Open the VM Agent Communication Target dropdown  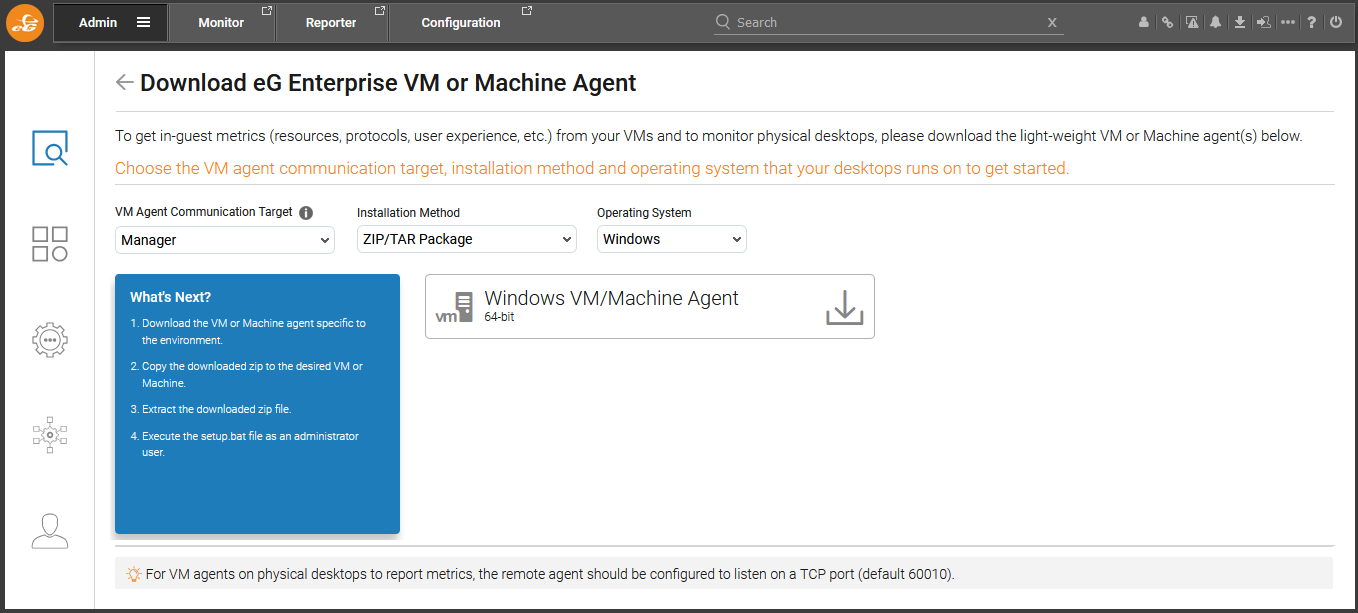225,239
